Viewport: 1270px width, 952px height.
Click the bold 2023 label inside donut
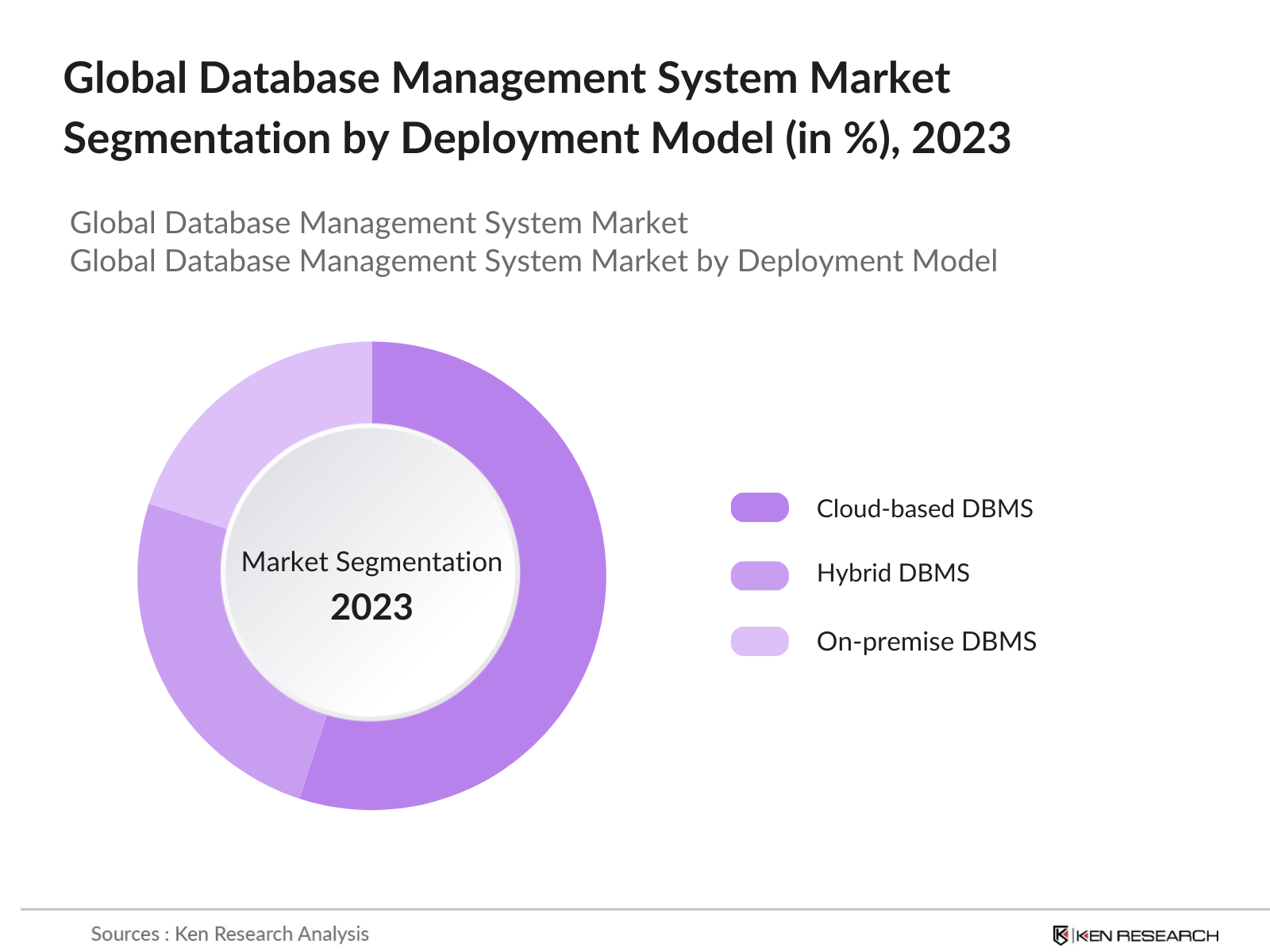click(371, 608)
